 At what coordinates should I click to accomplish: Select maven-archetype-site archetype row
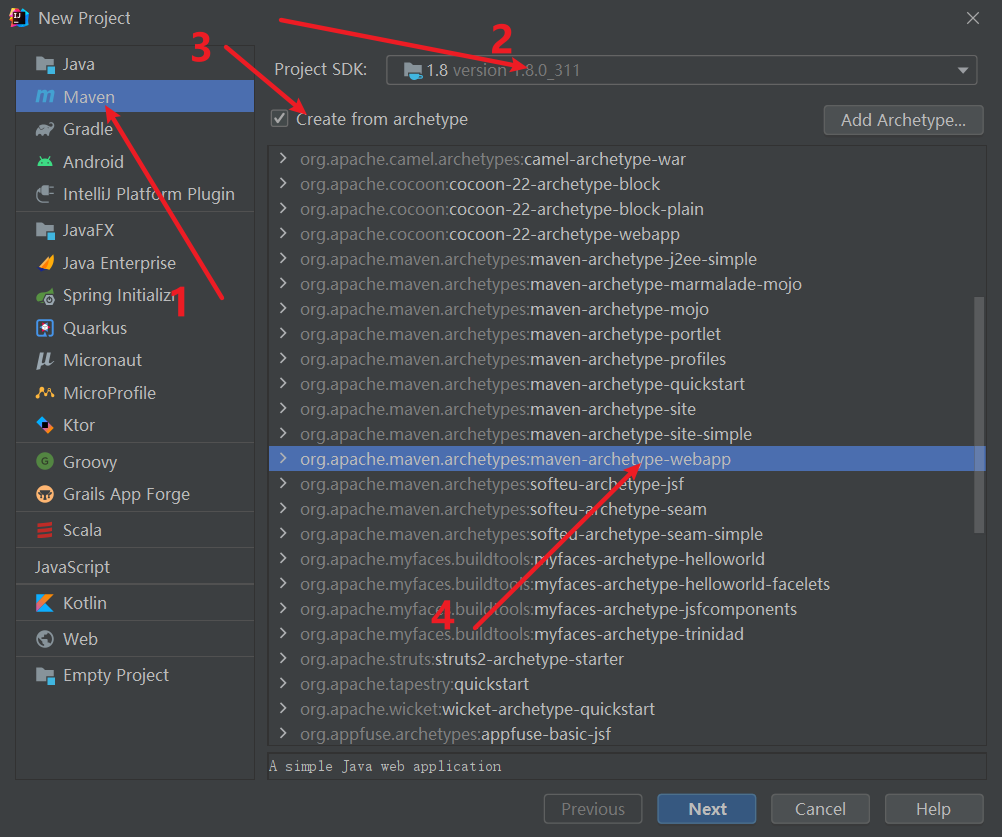tap(627, 409)
